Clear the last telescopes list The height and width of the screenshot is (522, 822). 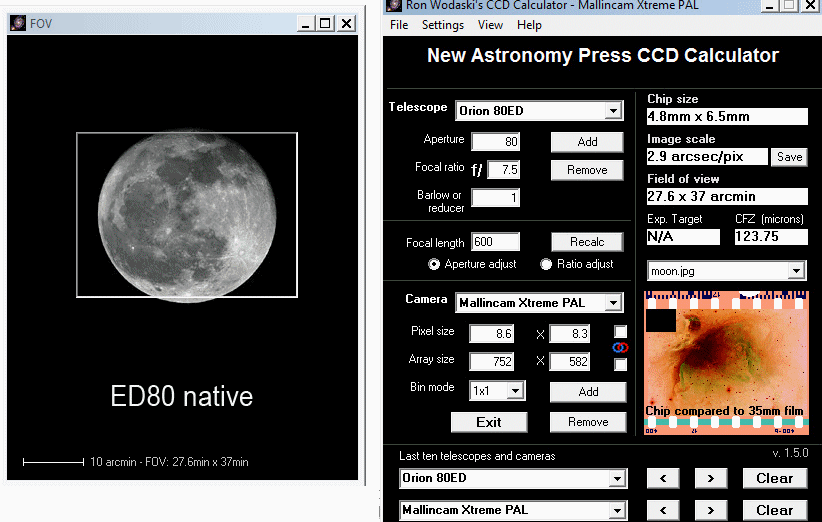click(775, 478)
